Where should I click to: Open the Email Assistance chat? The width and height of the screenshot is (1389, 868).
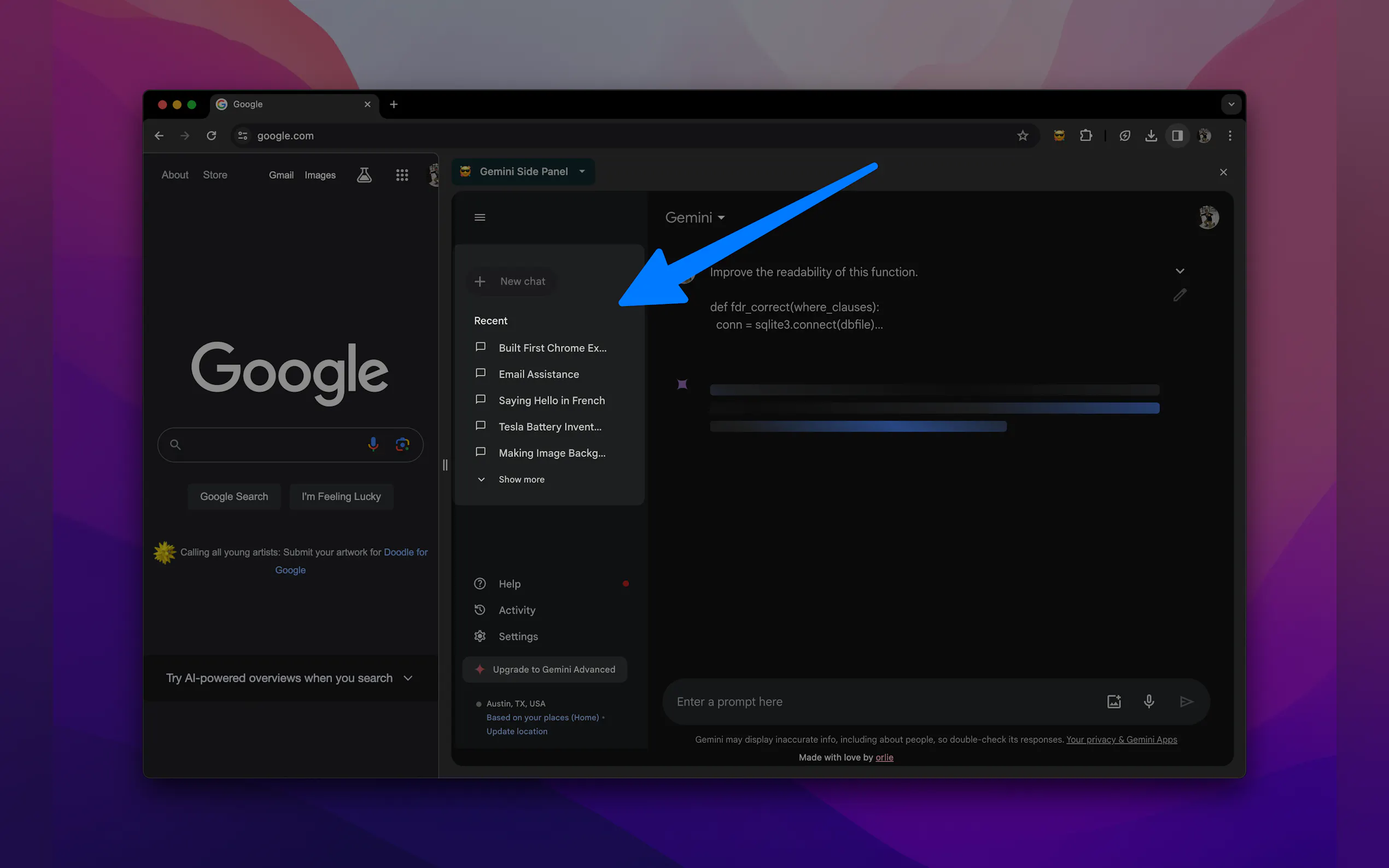[x=538, y=374]
